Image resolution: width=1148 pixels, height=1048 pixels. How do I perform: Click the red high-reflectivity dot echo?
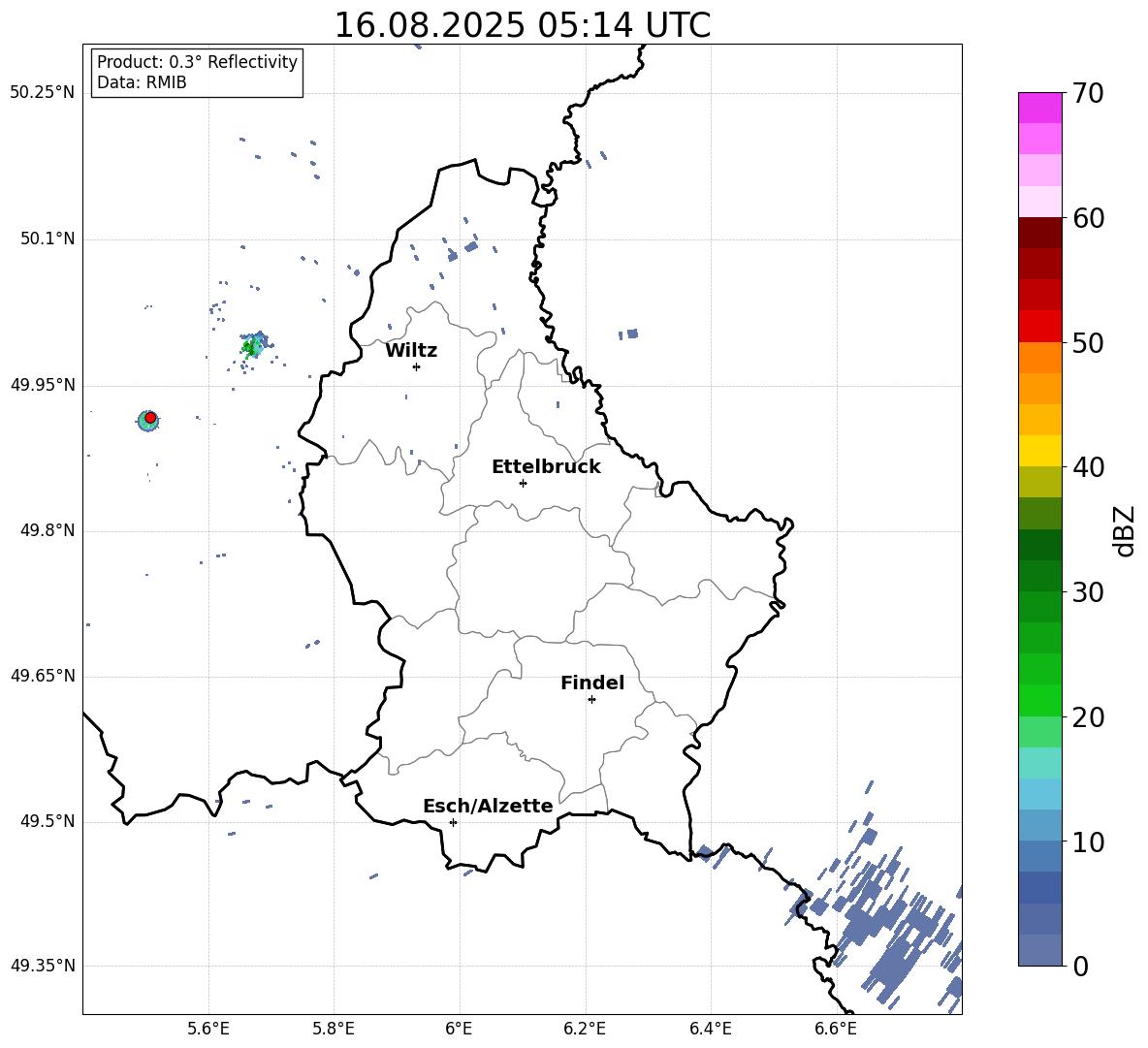pyautogui.click(x=150, y=417)
